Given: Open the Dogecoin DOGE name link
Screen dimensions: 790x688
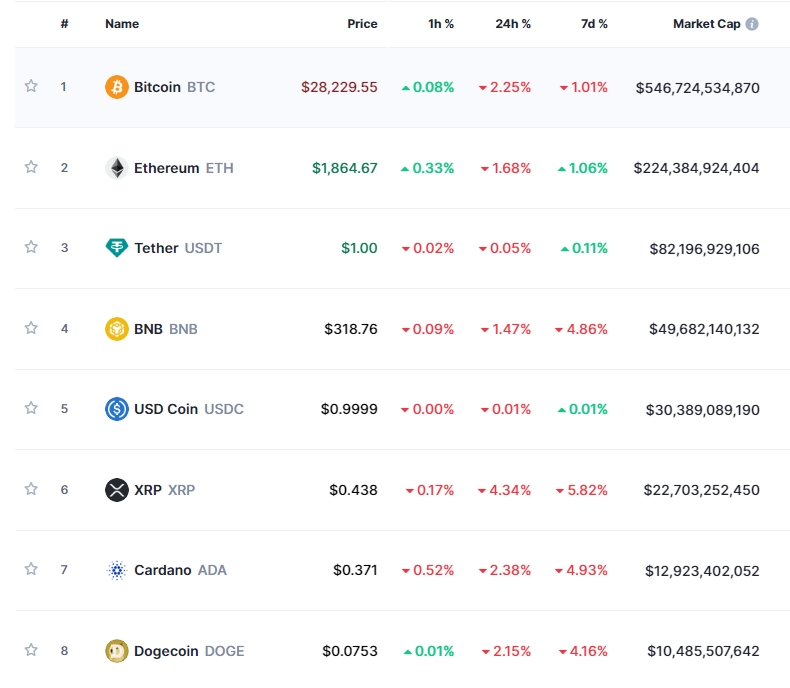Looking at the screenshot, I should click(x=189, y=651).
